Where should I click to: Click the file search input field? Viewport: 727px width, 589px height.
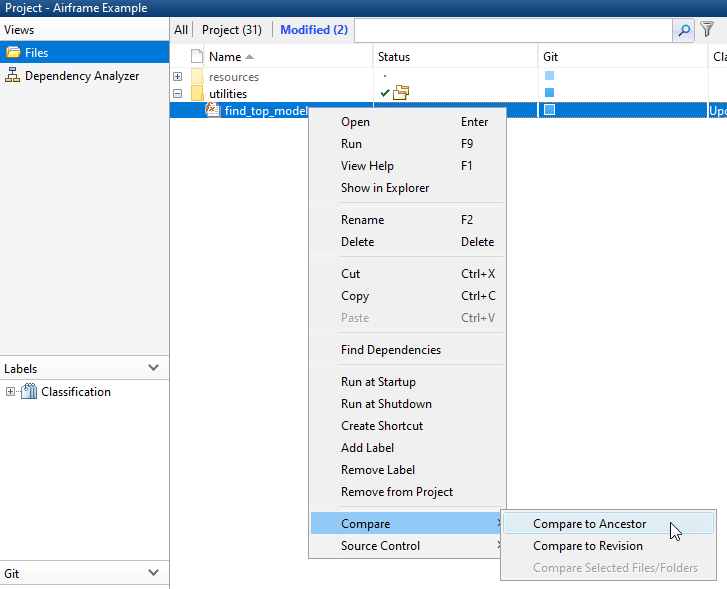(x=512, y=30)
